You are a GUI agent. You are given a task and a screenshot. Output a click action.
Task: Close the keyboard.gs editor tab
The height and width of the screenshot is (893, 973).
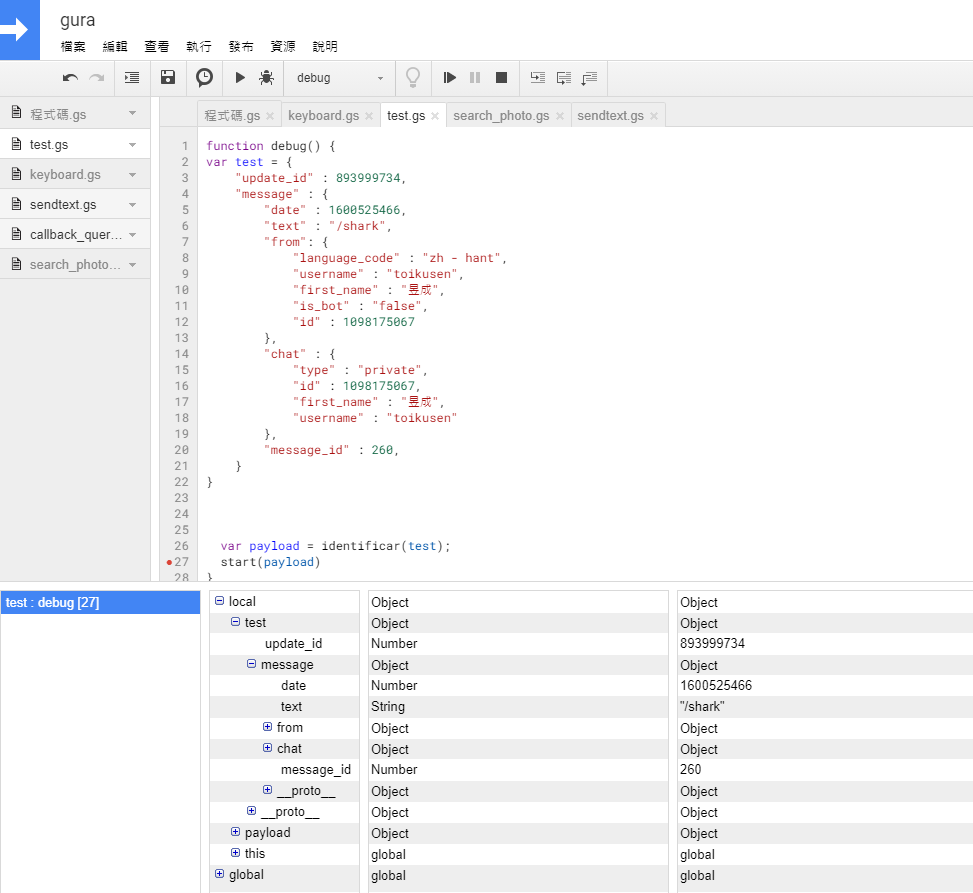(x=370, y=116)
